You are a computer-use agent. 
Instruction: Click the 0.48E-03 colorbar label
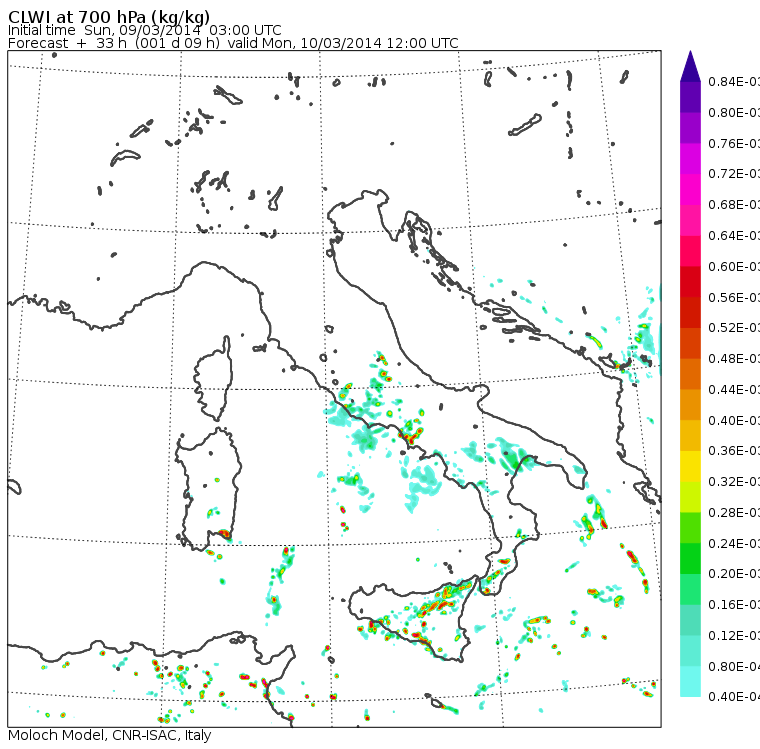click(x=734, y=359)
